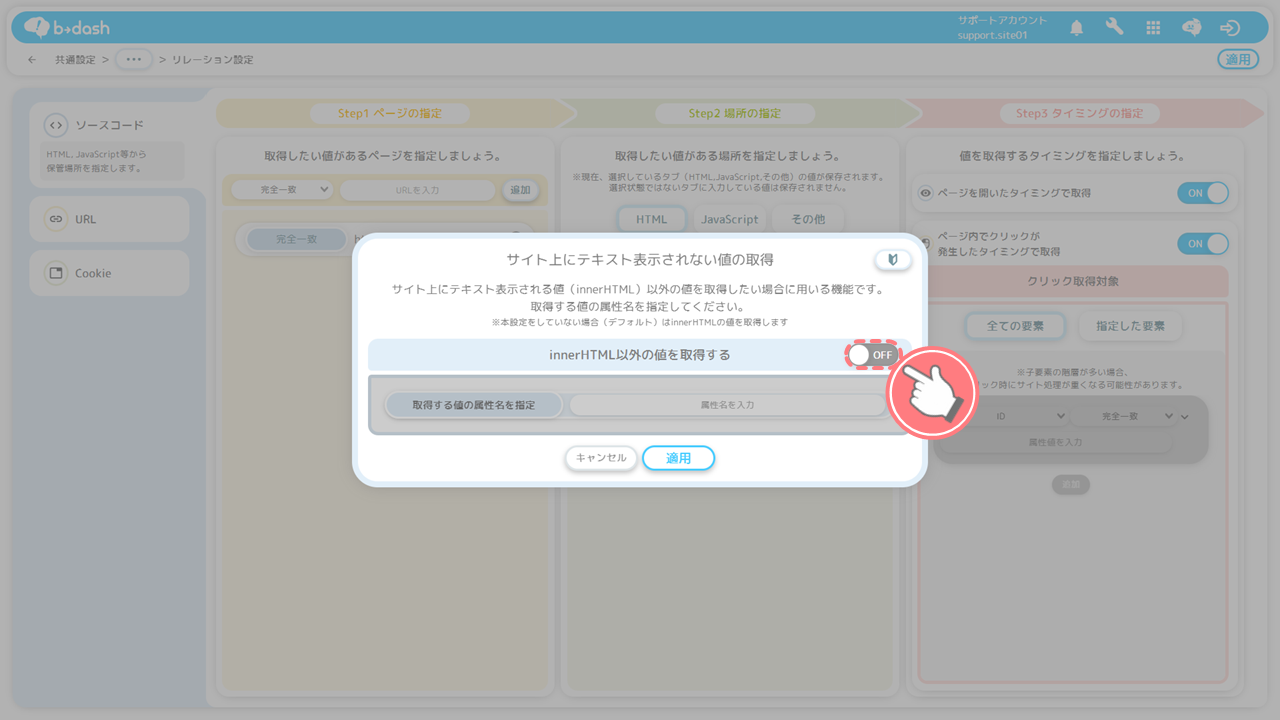Click the サポートアカウント account name
The width and height of the screenshot is (1280, 720).
(x=1002, y=20)
